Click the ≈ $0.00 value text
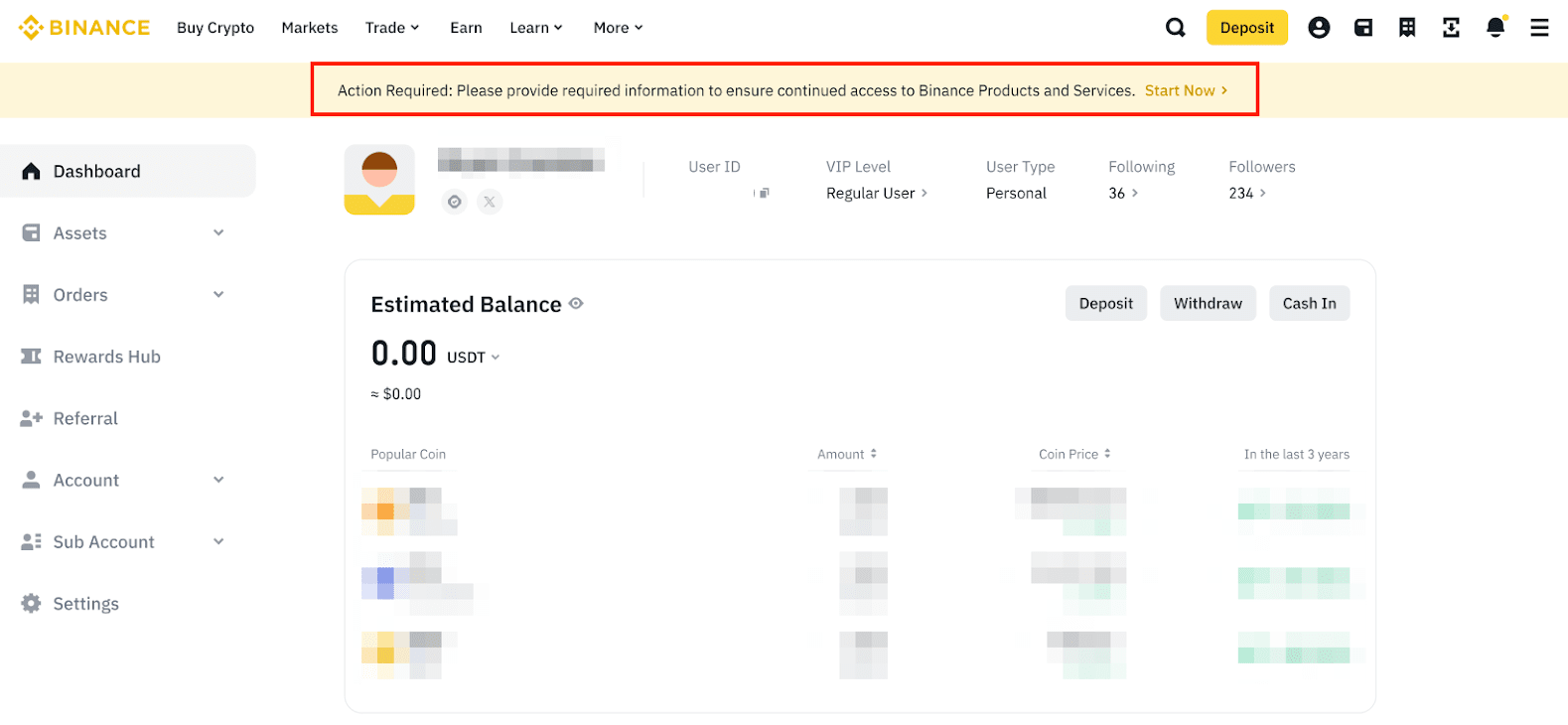 point(396,394)
